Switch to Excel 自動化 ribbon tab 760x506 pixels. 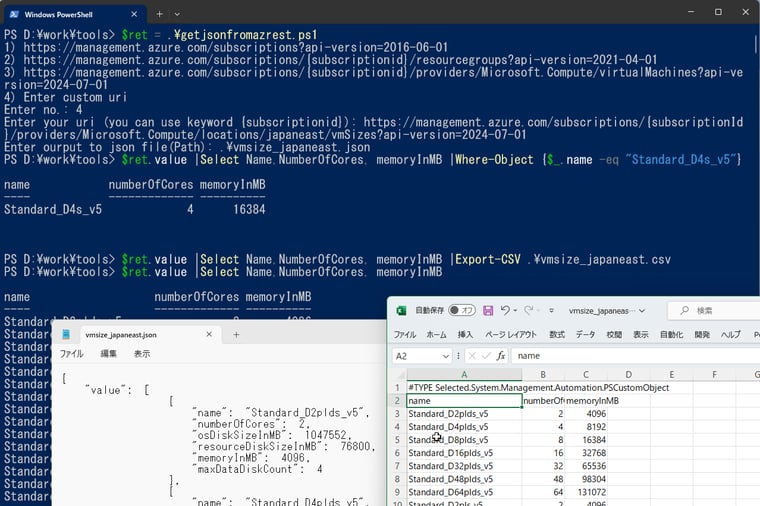pos(672,334)
